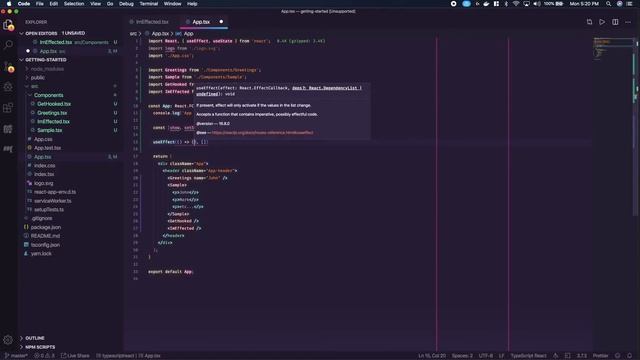This screenshot has height=360, width=640.
Task: Open package.json in file explorer
Action: coord(45,227)
